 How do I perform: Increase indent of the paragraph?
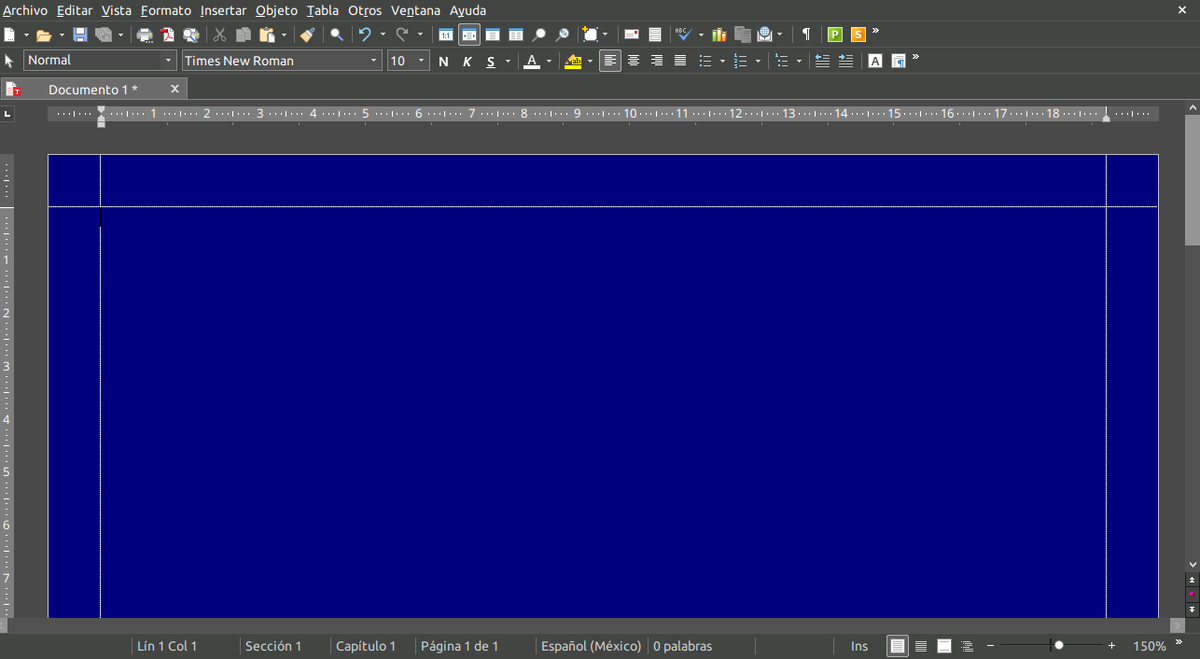845,61
